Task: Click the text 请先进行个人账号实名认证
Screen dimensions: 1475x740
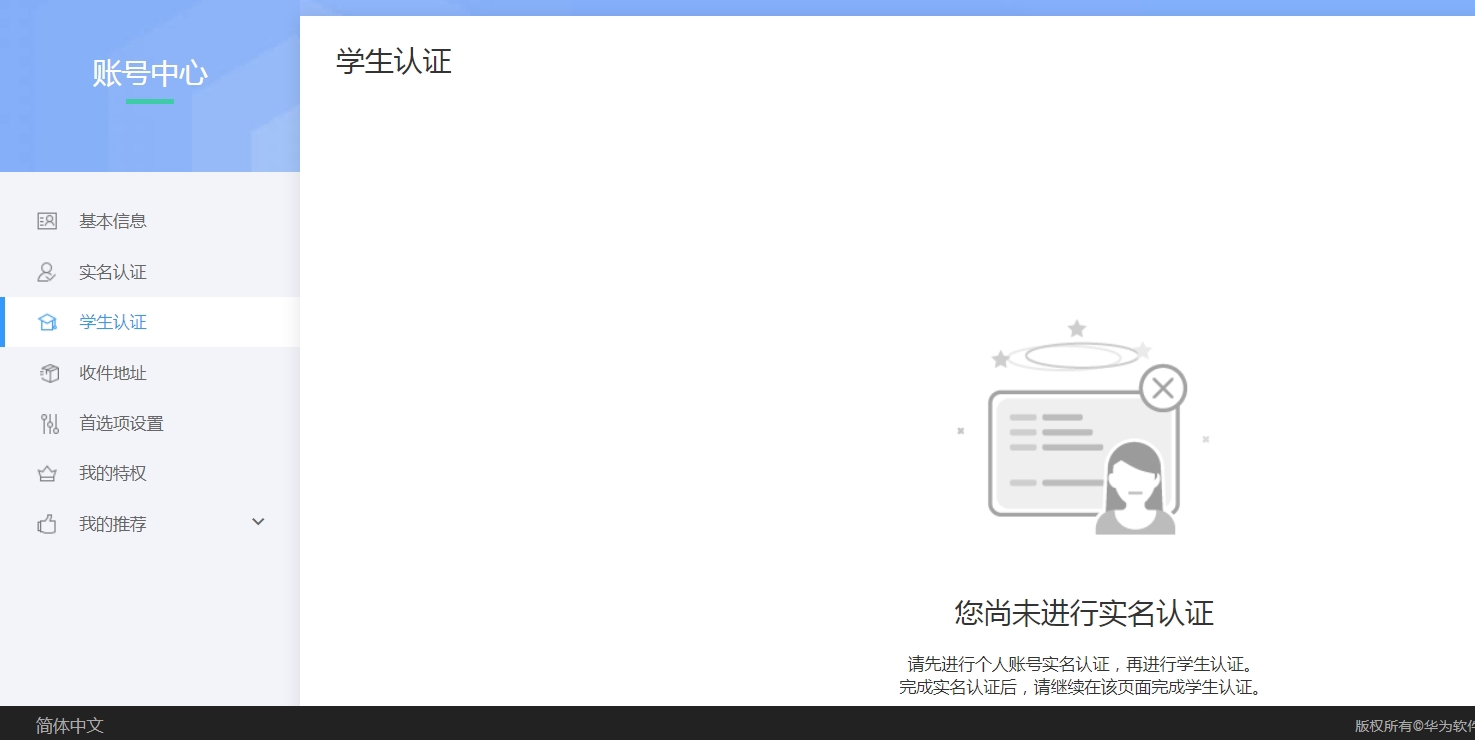Action: (x=1008, y=664)
